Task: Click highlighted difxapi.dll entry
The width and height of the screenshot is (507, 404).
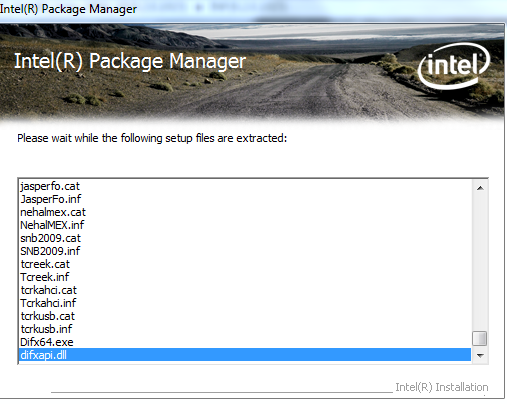Action: (245, 355)
